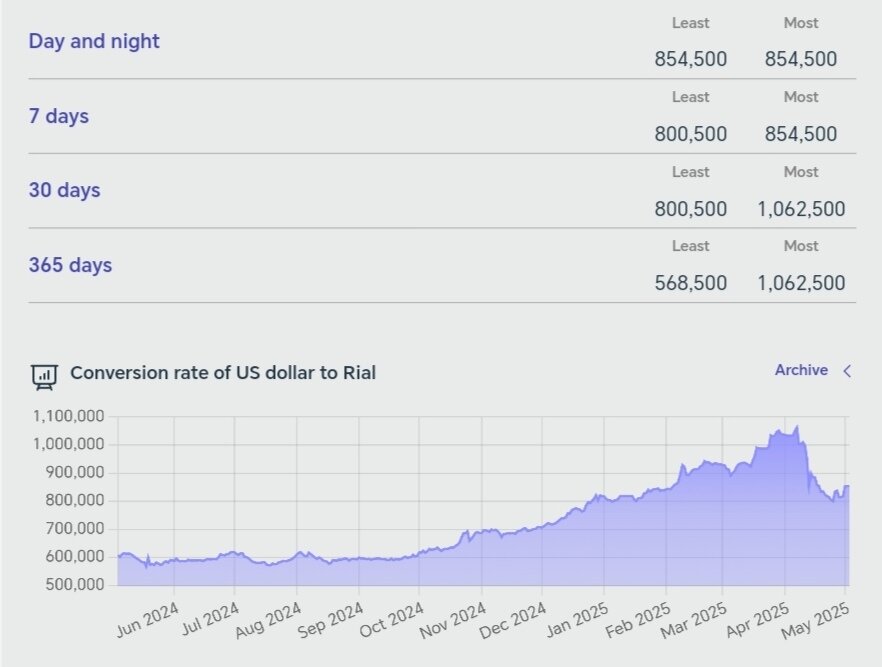Viewport: 882px width, 667px height.
Task: Click the chart presentation icon beside the title
Action: click(x=44, y=375)
